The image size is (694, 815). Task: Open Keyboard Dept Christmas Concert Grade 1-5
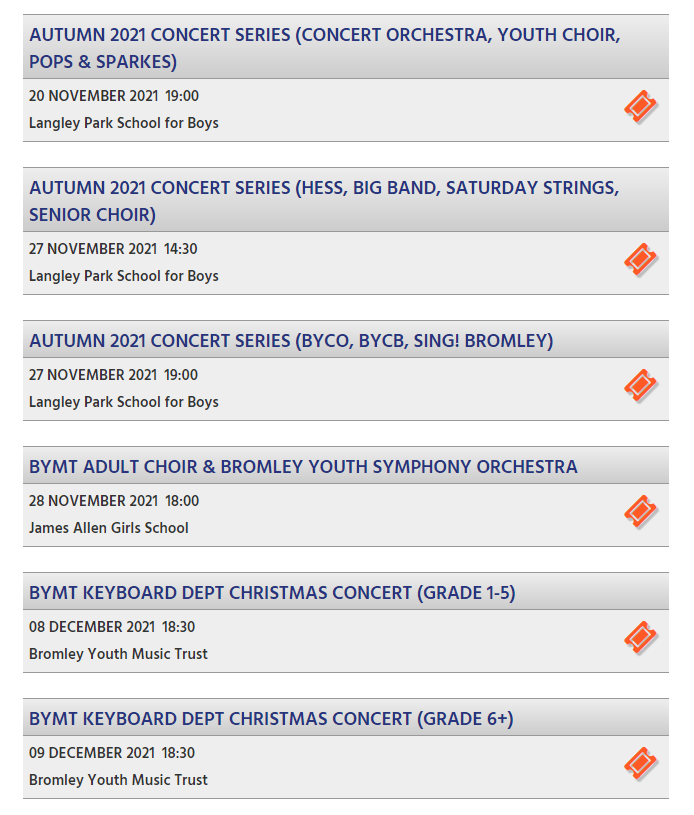[272, 593]
